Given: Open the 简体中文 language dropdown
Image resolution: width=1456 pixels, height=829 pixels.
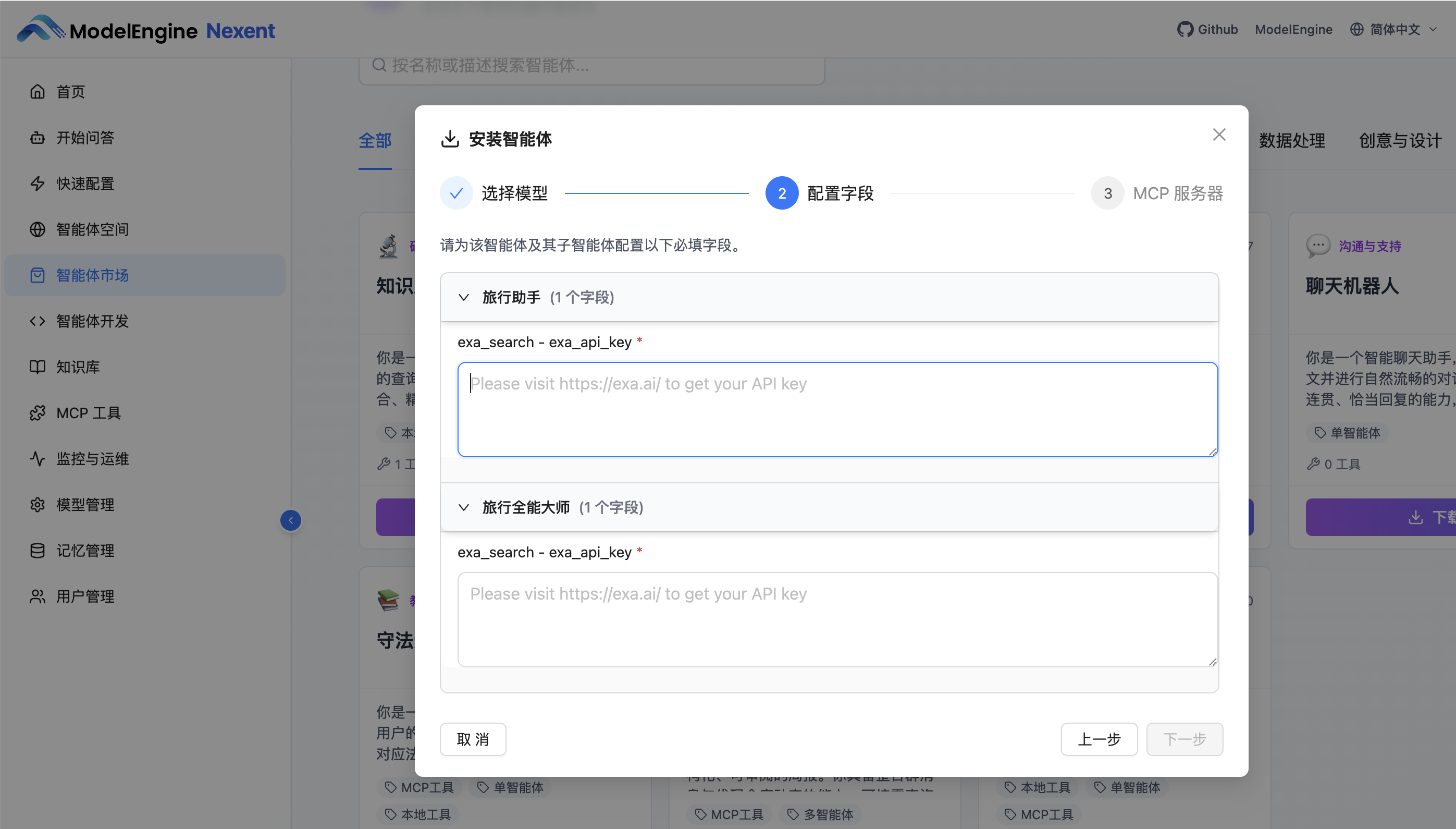Looking at the screenshot, I should click(x=1394, y=30).
